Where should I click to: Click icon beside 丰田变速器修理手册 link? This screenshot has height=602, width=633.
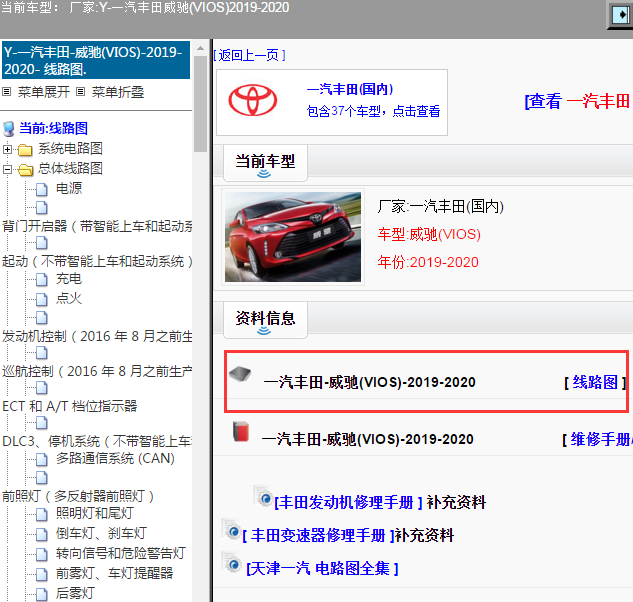(x=231, y=529)
